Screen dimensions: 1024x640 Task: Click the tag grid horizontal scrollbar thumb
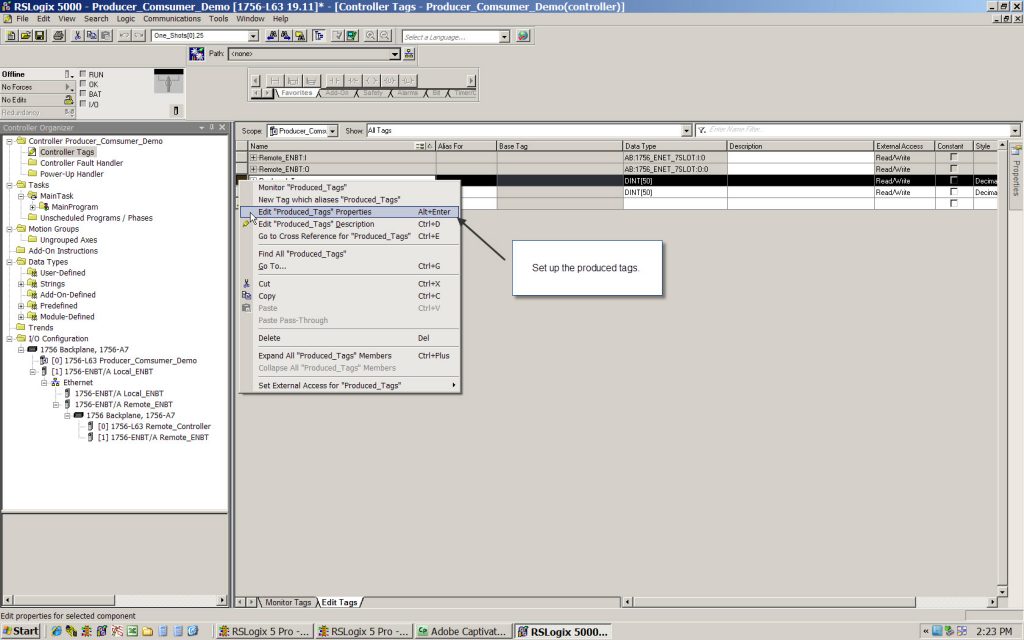pyautogui.click(x=774, y=602)
